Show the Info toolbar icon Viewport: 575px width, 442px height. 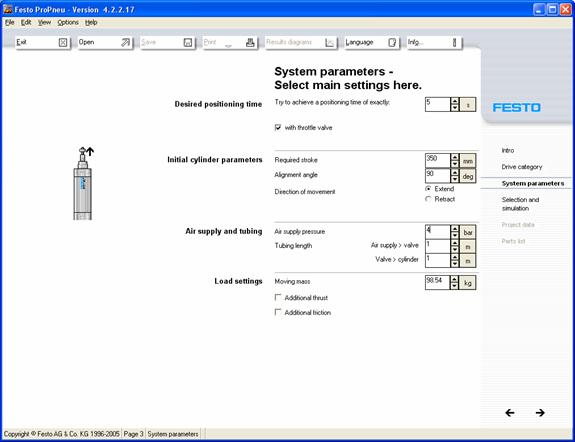click(454, 43)
